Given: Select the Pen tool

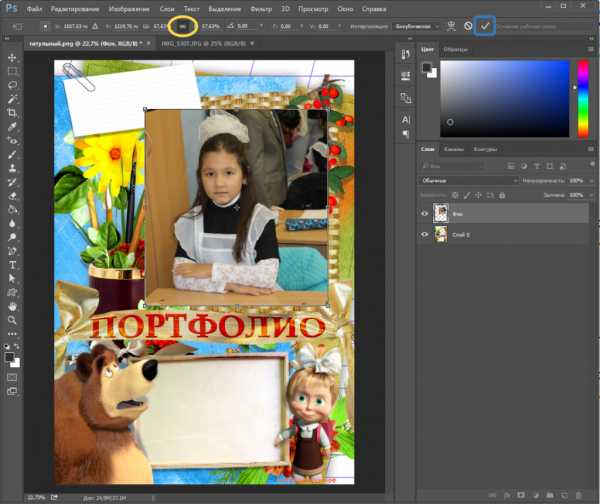Looking at the screenshot, I should (x=12, y=251).
